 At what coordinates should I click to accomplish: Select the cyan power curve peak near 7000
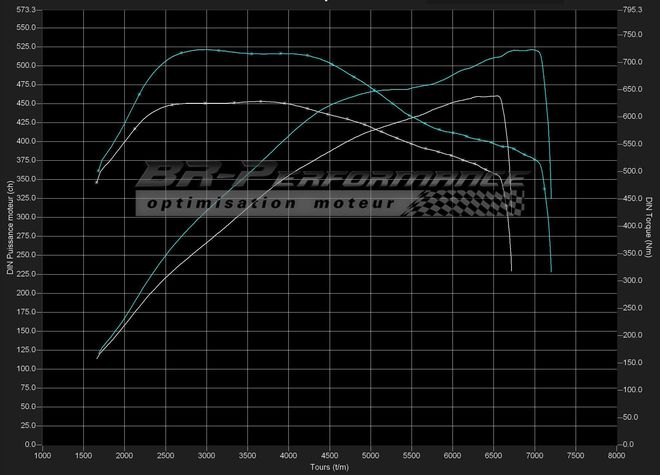coord(530,50)
